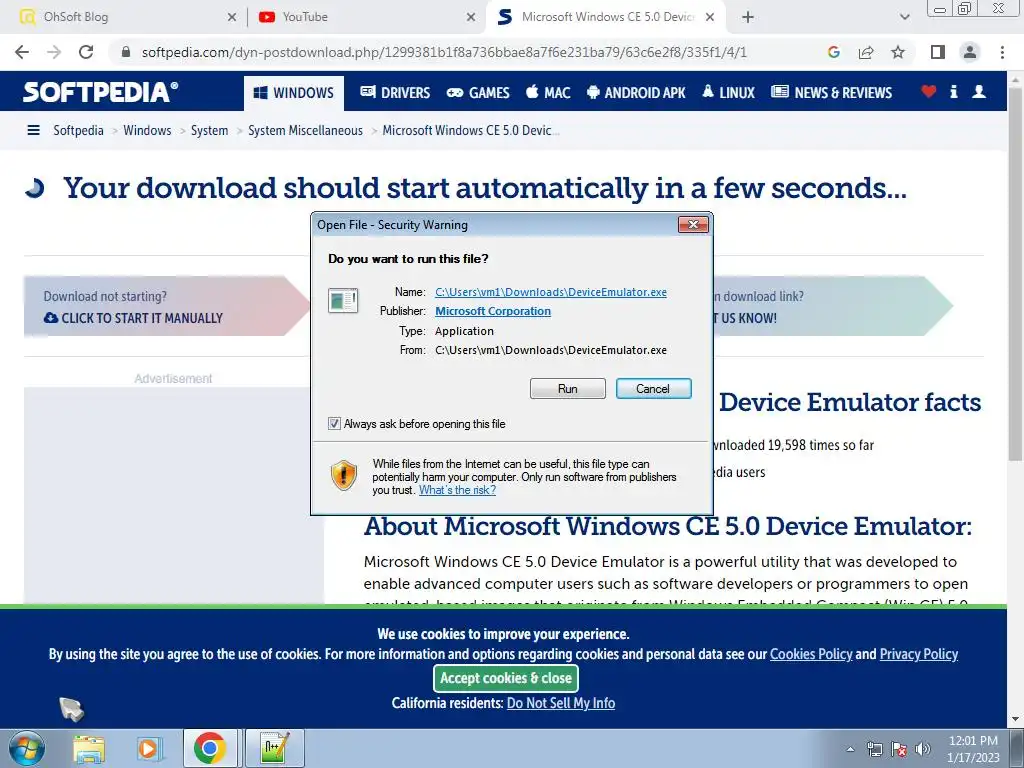Open Microsoft Corporation publisher link

coord(493,312)
